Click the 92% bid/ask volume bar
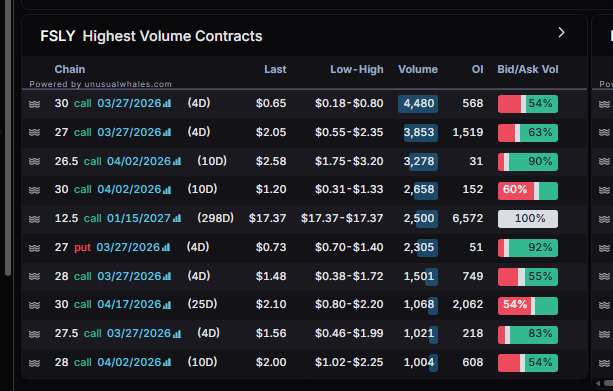Screen dimensions: 613x391 coord(528,248)
